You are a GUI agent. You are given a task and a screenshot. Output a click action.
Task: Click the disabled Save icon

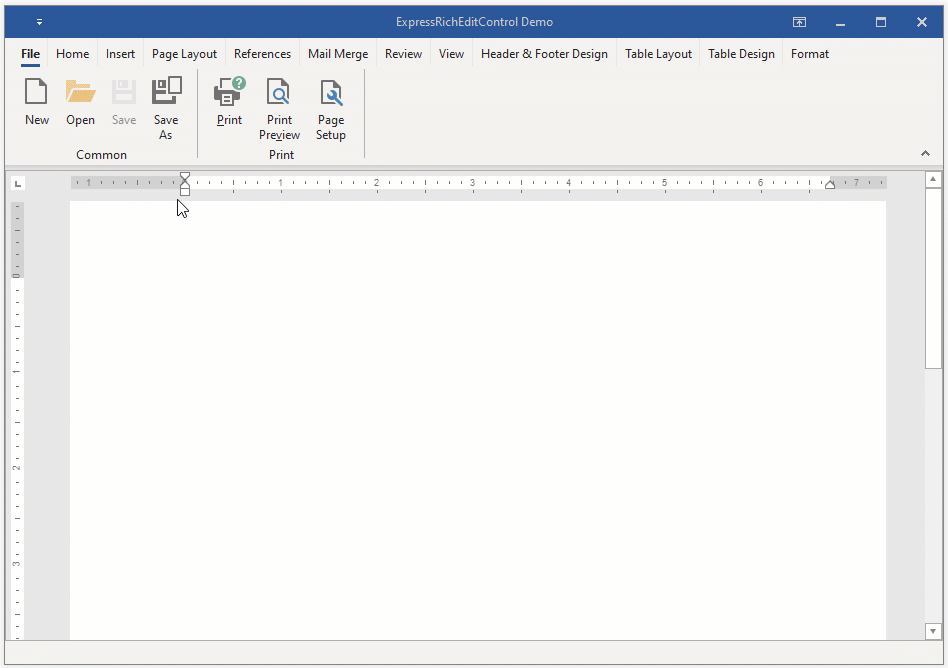(123, 100)
